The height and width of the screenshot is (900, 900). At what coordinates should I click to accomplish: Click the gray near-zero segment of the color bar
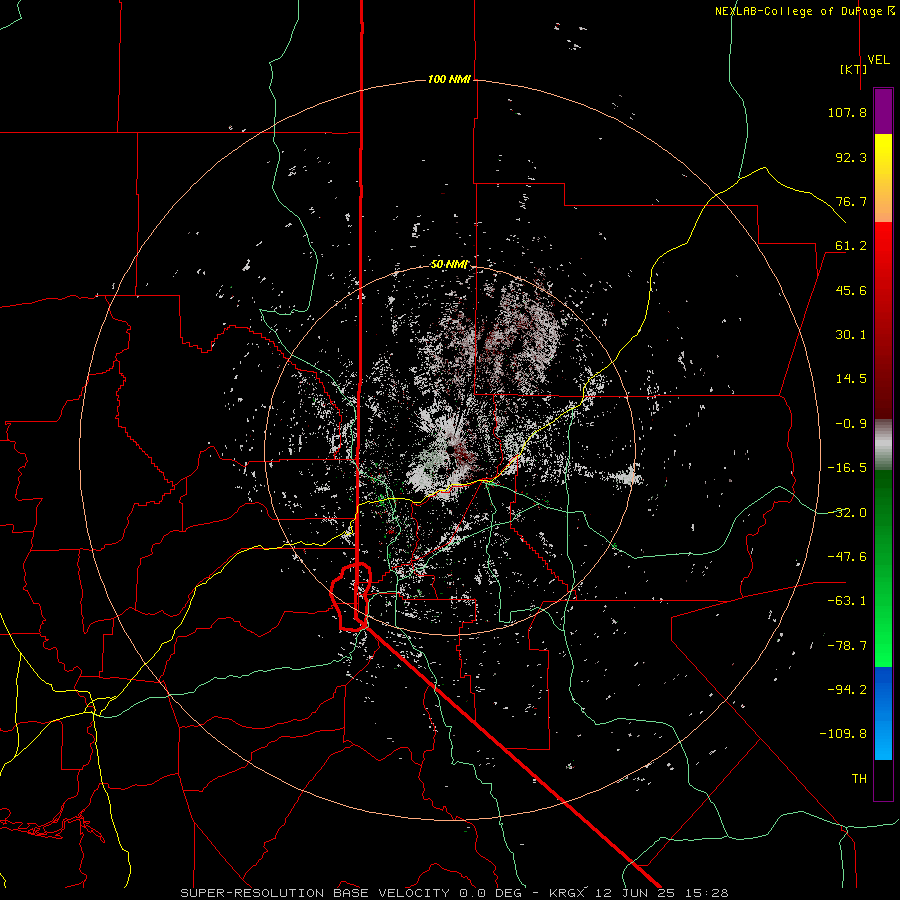point(883,445)
